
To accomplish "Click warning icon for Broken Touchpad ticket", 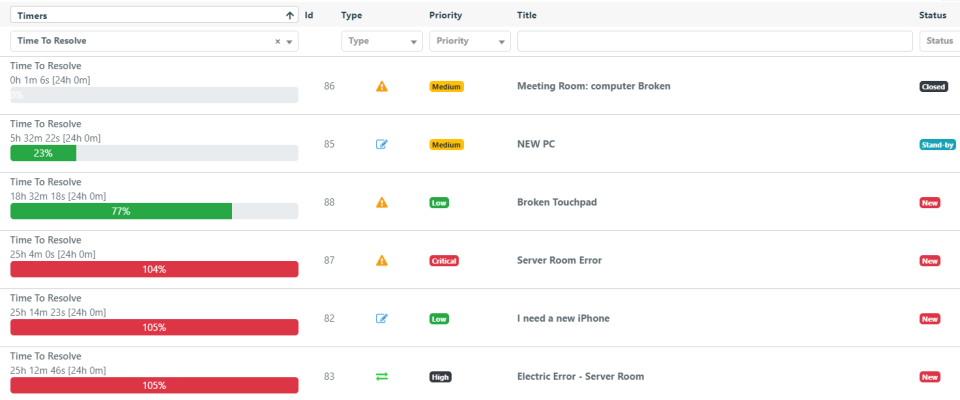I will [381, 203].
